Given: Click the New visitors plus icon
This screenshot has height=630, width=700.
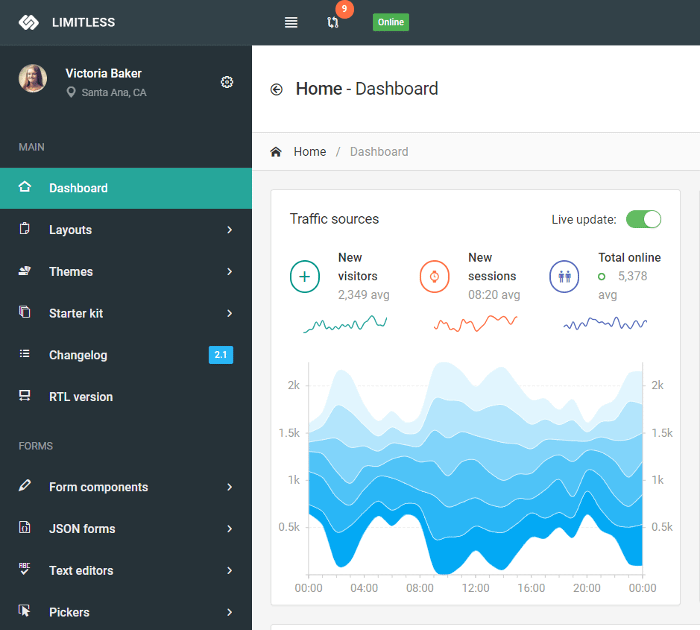Looking at the screenshot, I should pos(305,276).
